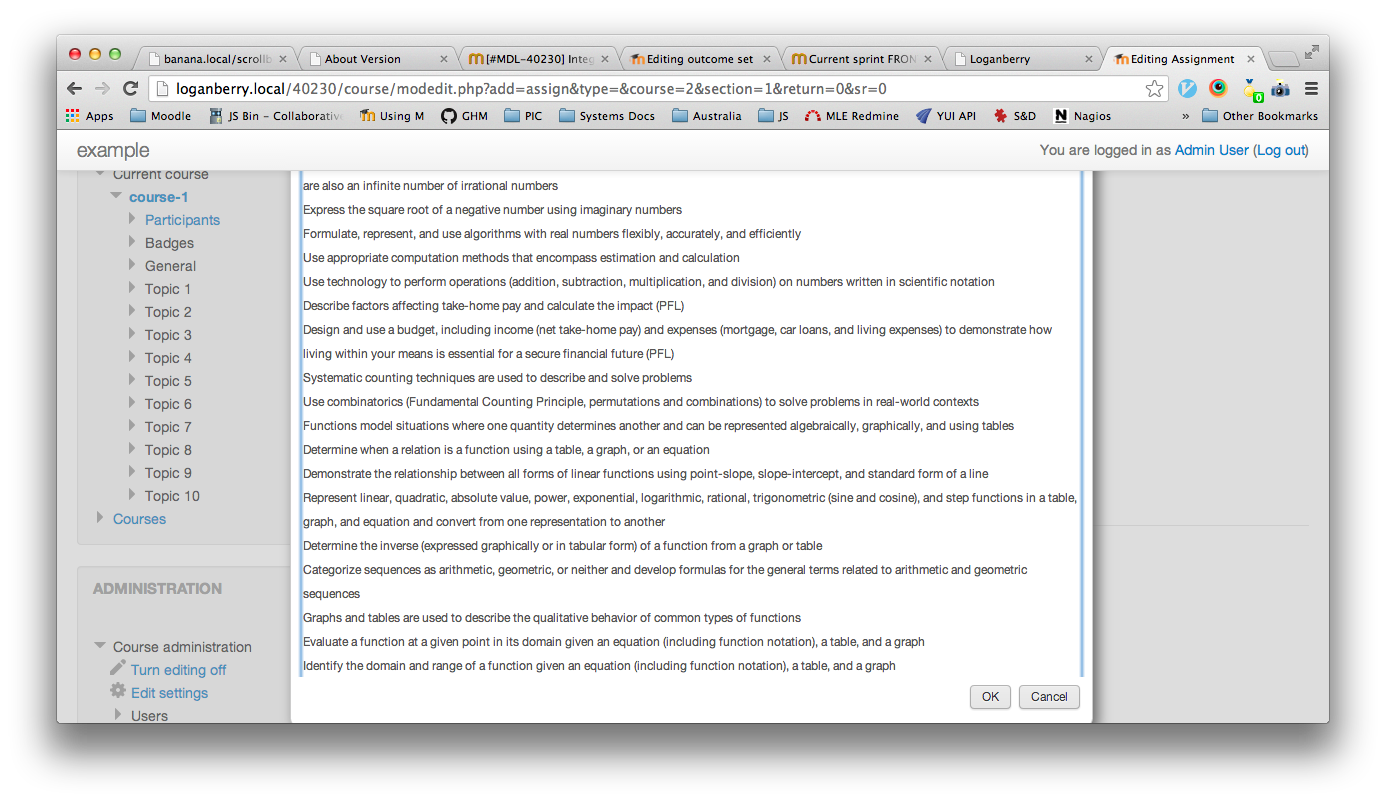Screen dimensions: 1386x802
Task: Open the Nagios bookmark
Action: [1082, 116]
